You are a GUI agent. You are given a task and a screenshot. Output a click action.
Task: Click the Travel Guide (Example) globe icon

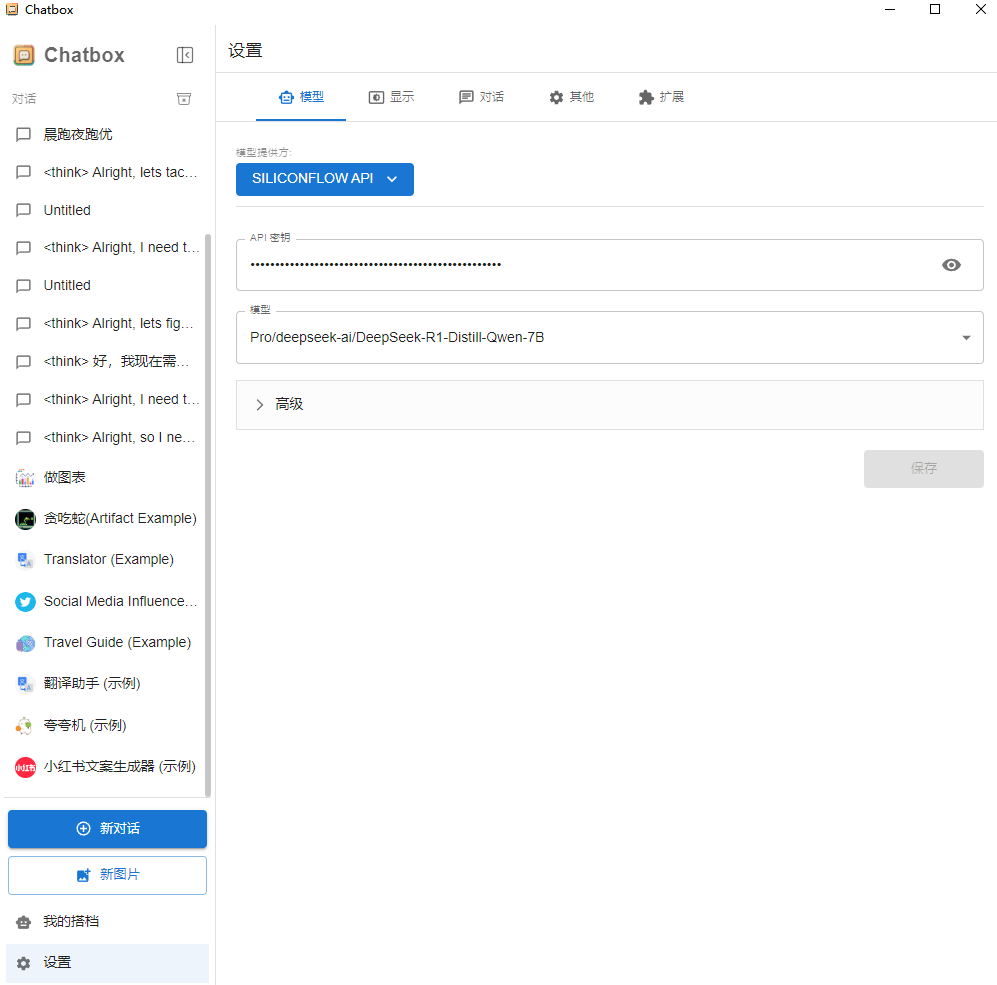tap(25, 643)
